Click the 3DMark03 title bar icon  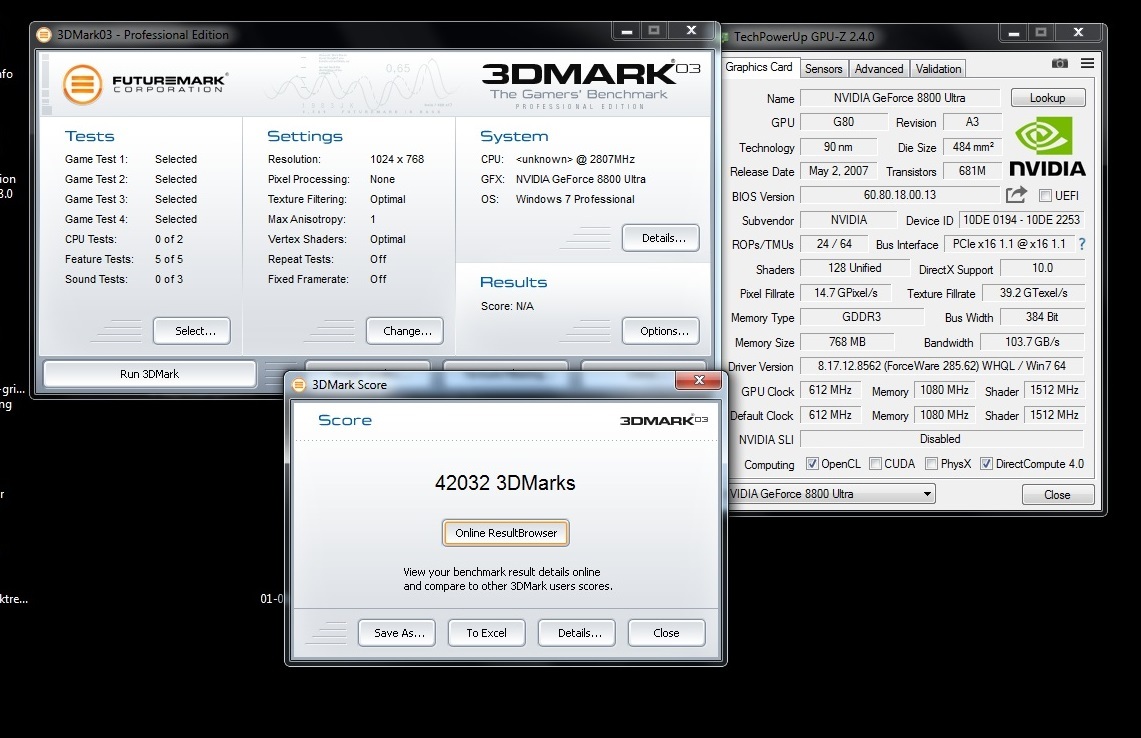tap(44, 35)
